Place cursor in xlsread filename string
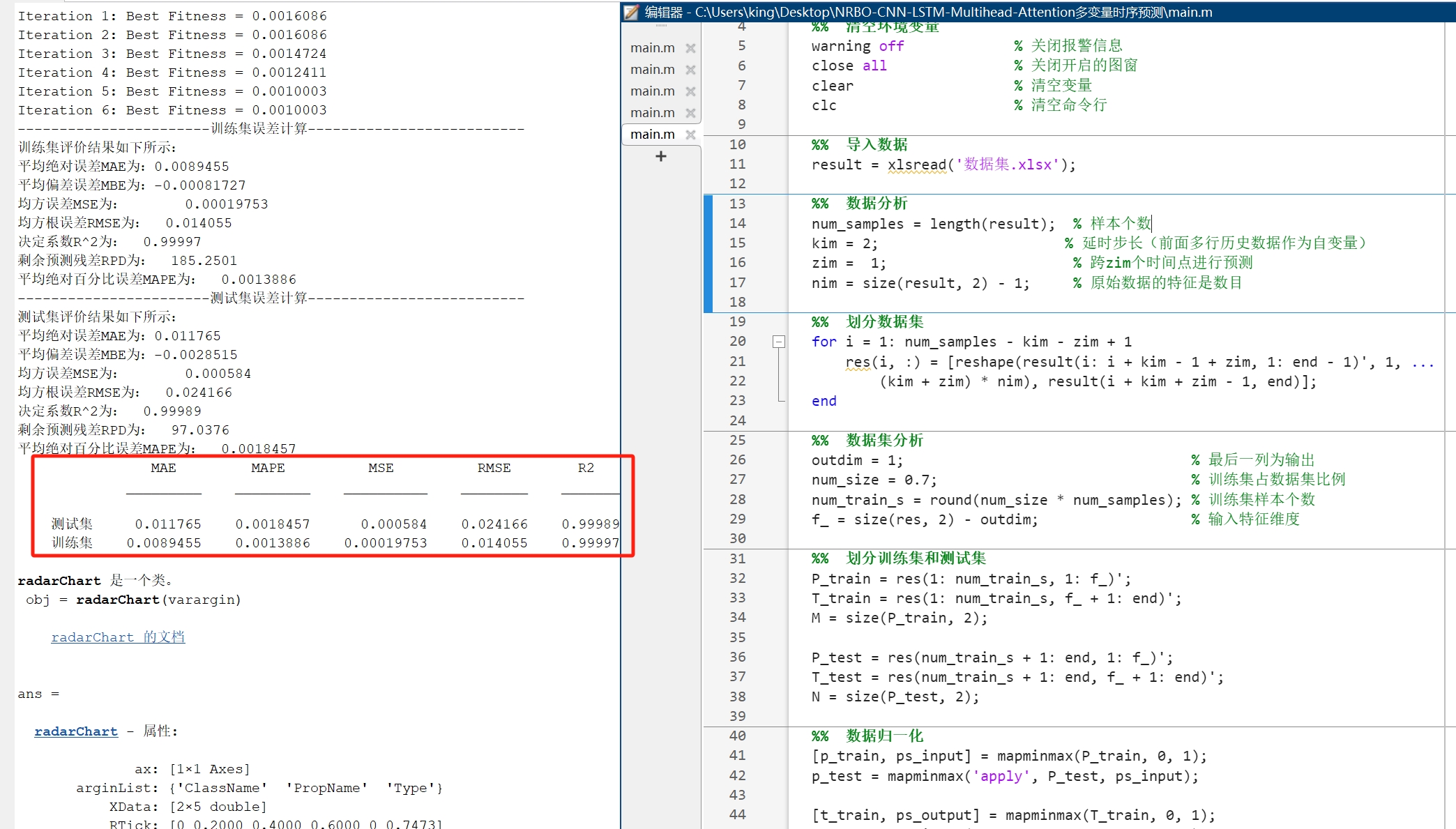Screen dimensions: 1456x829 click(x=1007, y=165)
